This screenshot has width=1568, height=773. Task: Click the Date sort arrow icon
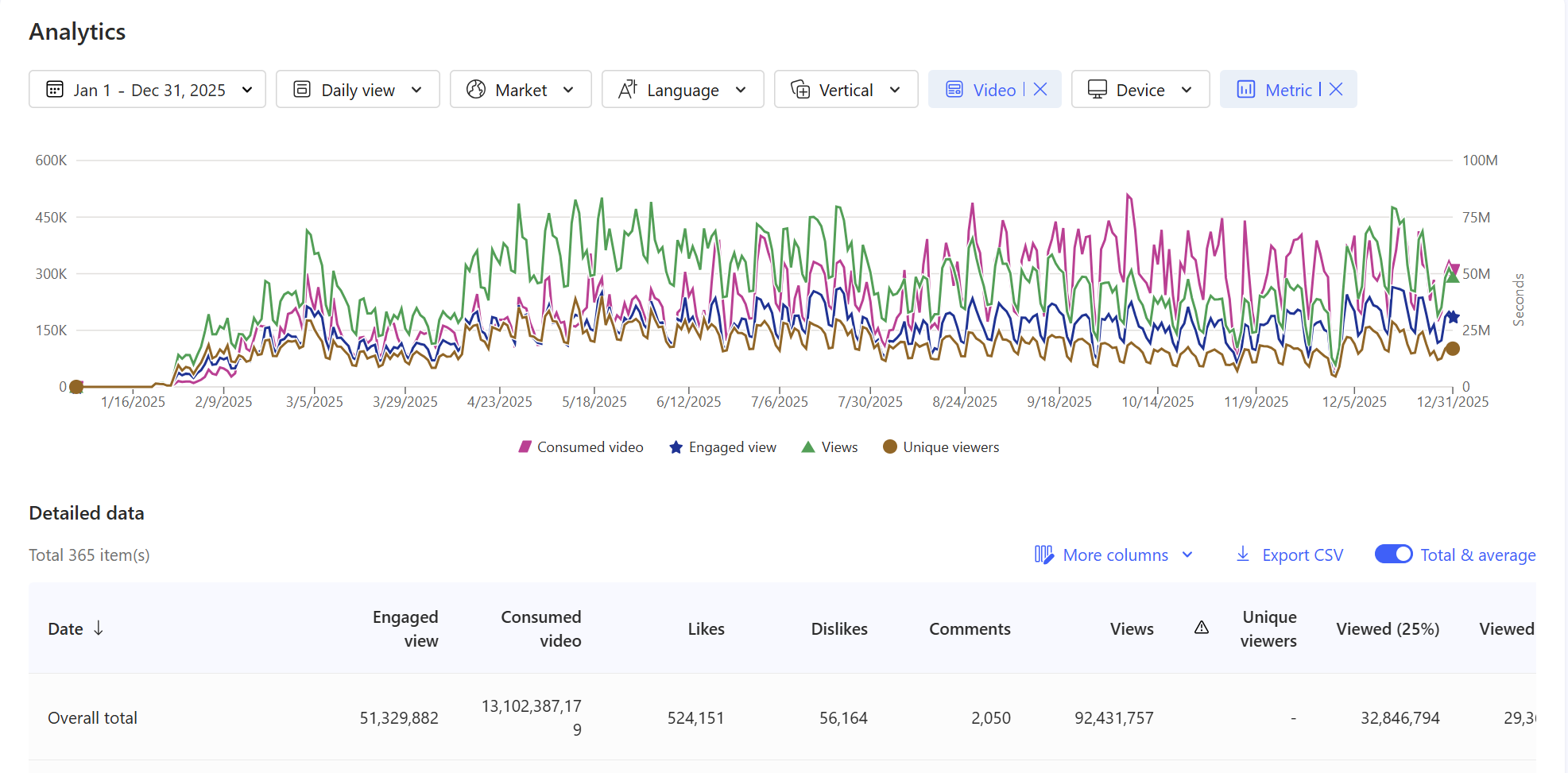click(x=99, y=628)
